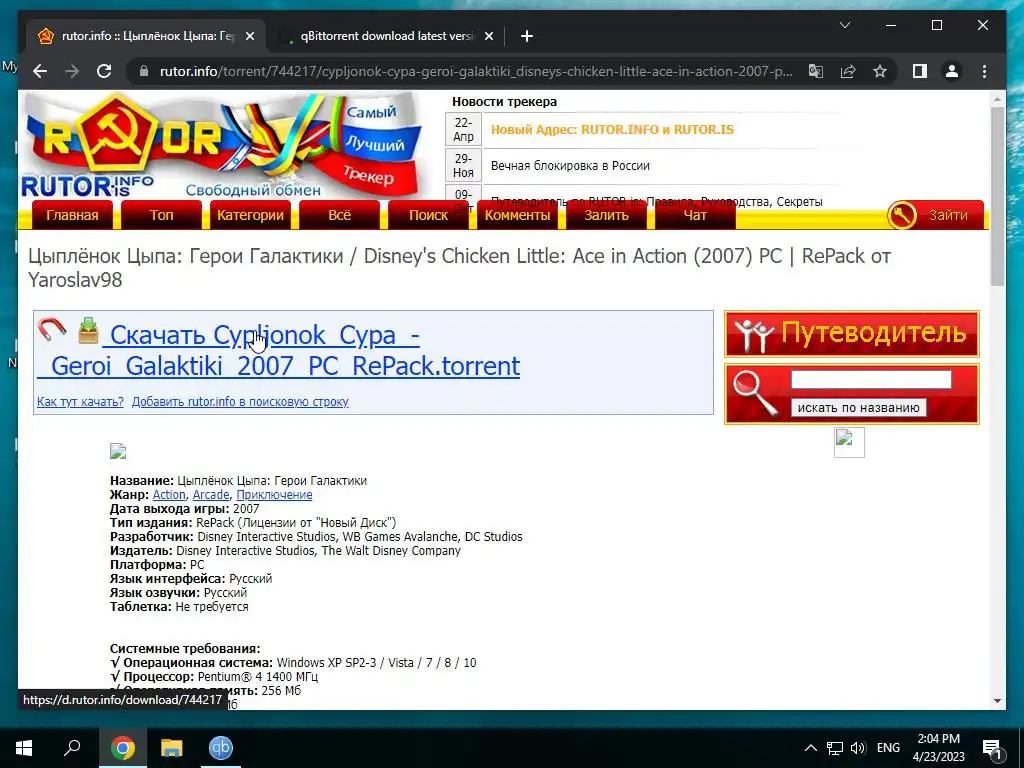Viewport: 1024px width, 768px height.
Task: Open Windows taskbar search
Action: [x=72, y=748]
